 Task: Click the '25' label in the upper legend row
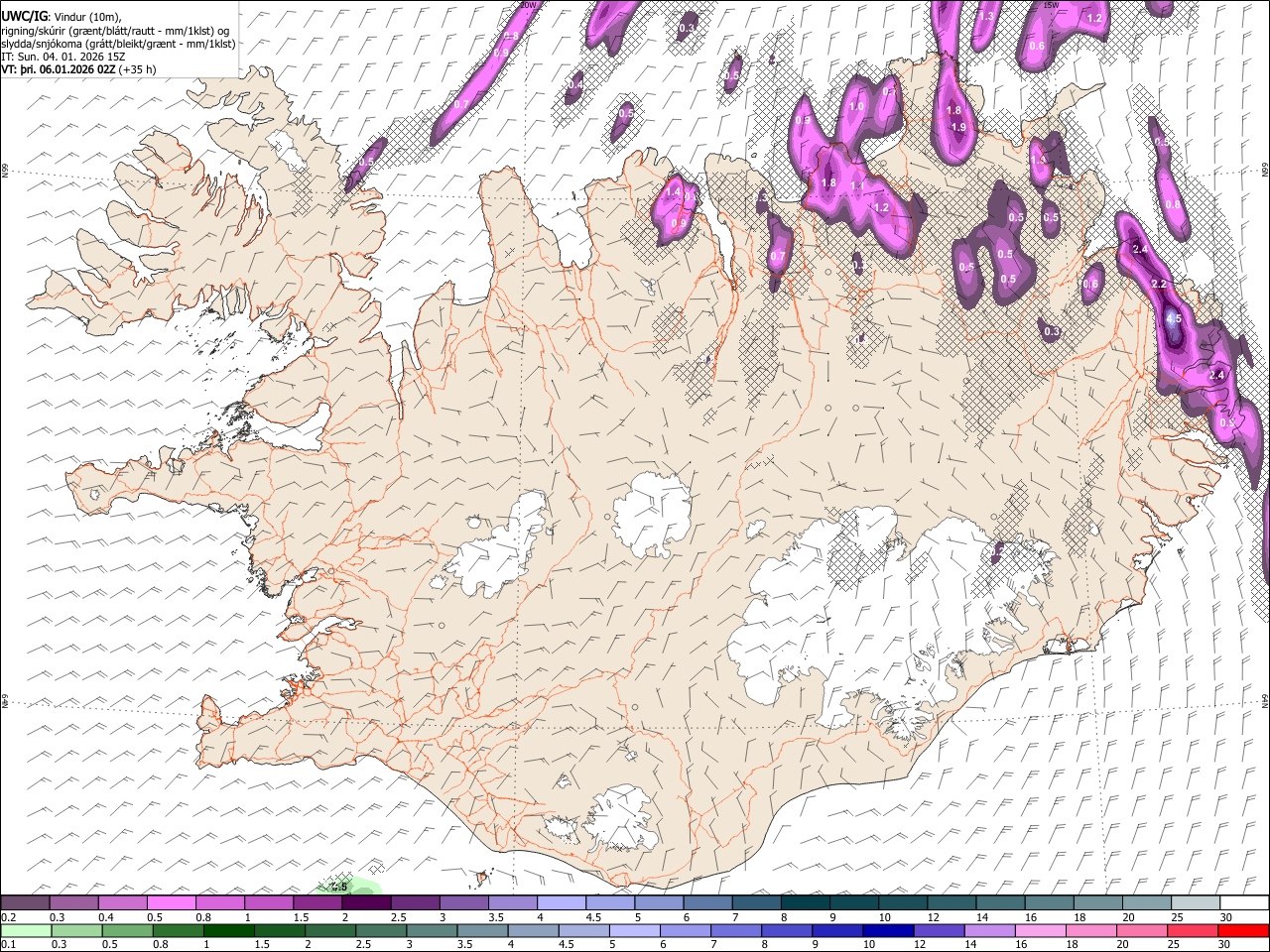click(1177, 917)
